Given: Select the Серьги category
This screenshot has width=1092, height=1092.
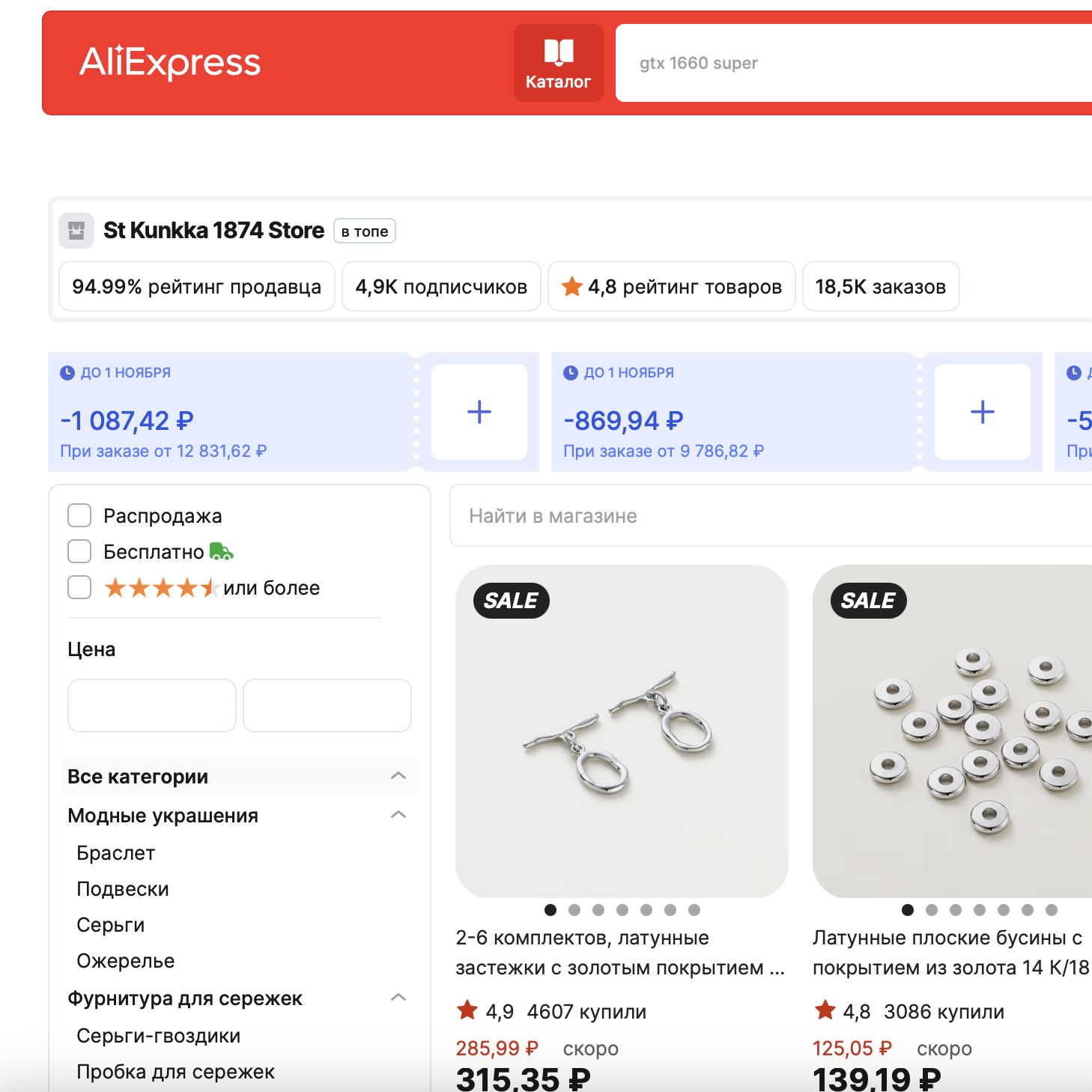Looking at the screenshot, I should point(111,925).
